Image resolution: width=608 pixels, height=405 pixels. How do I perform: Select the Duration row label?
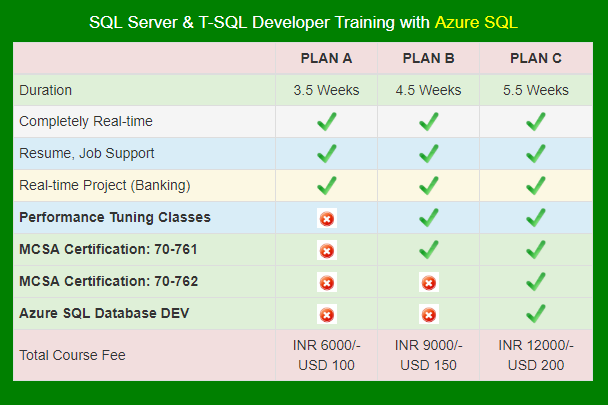coord(45,90)
